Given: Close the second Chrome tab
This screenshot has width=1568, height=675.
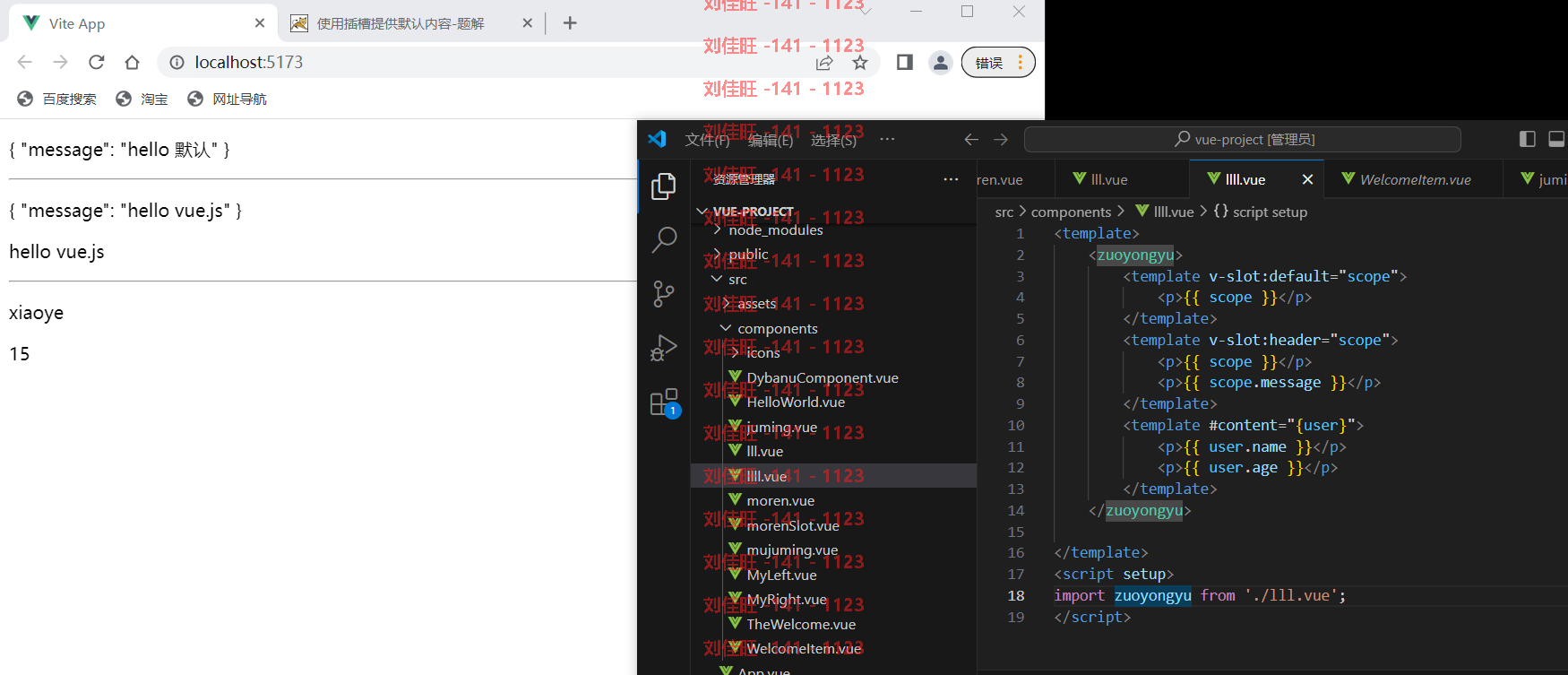Looking at the screenshot, I should pyautogui.click(x=527, y=22).
